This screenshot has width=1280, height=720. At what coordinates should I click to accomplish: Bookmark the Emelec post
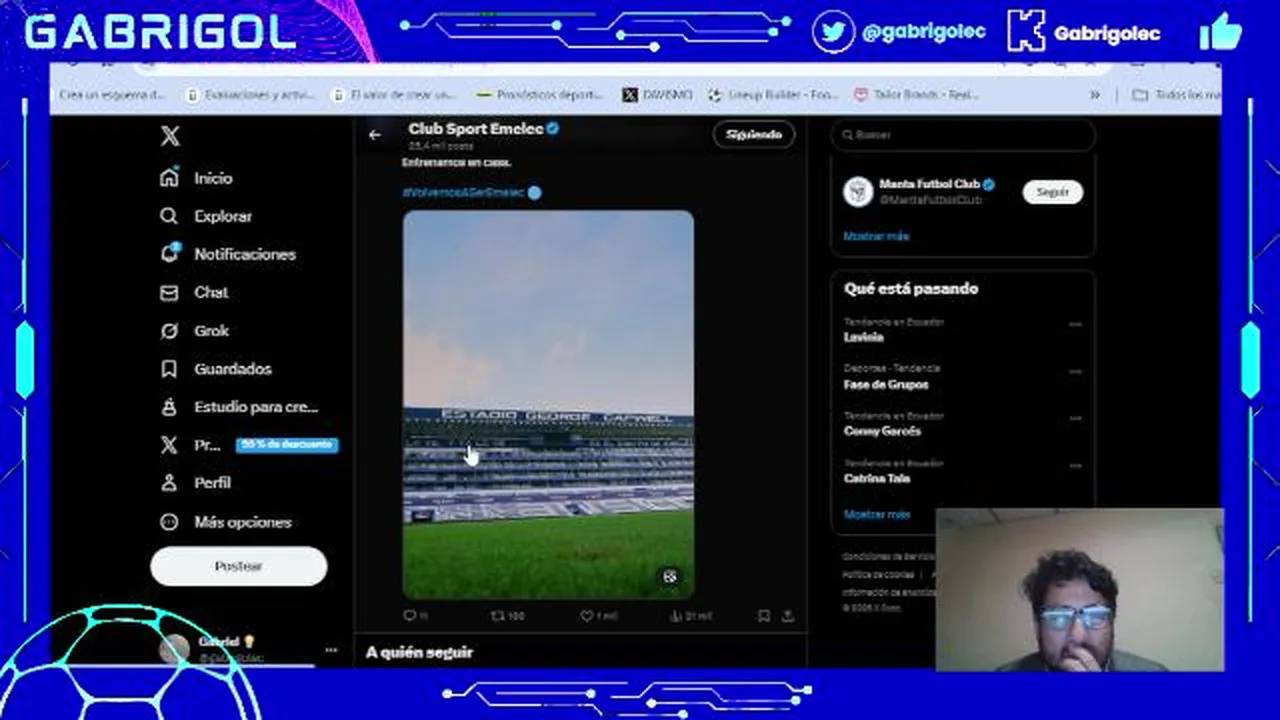click(763, 616)
